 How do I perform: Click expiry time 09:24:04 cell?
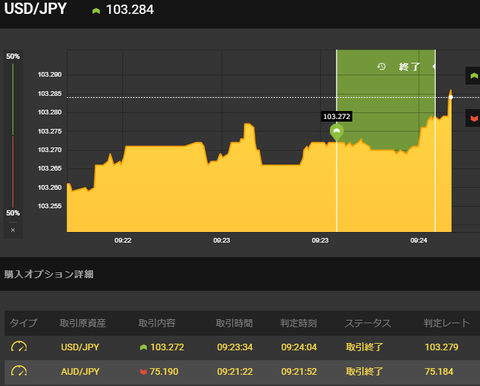click(299, 347)
